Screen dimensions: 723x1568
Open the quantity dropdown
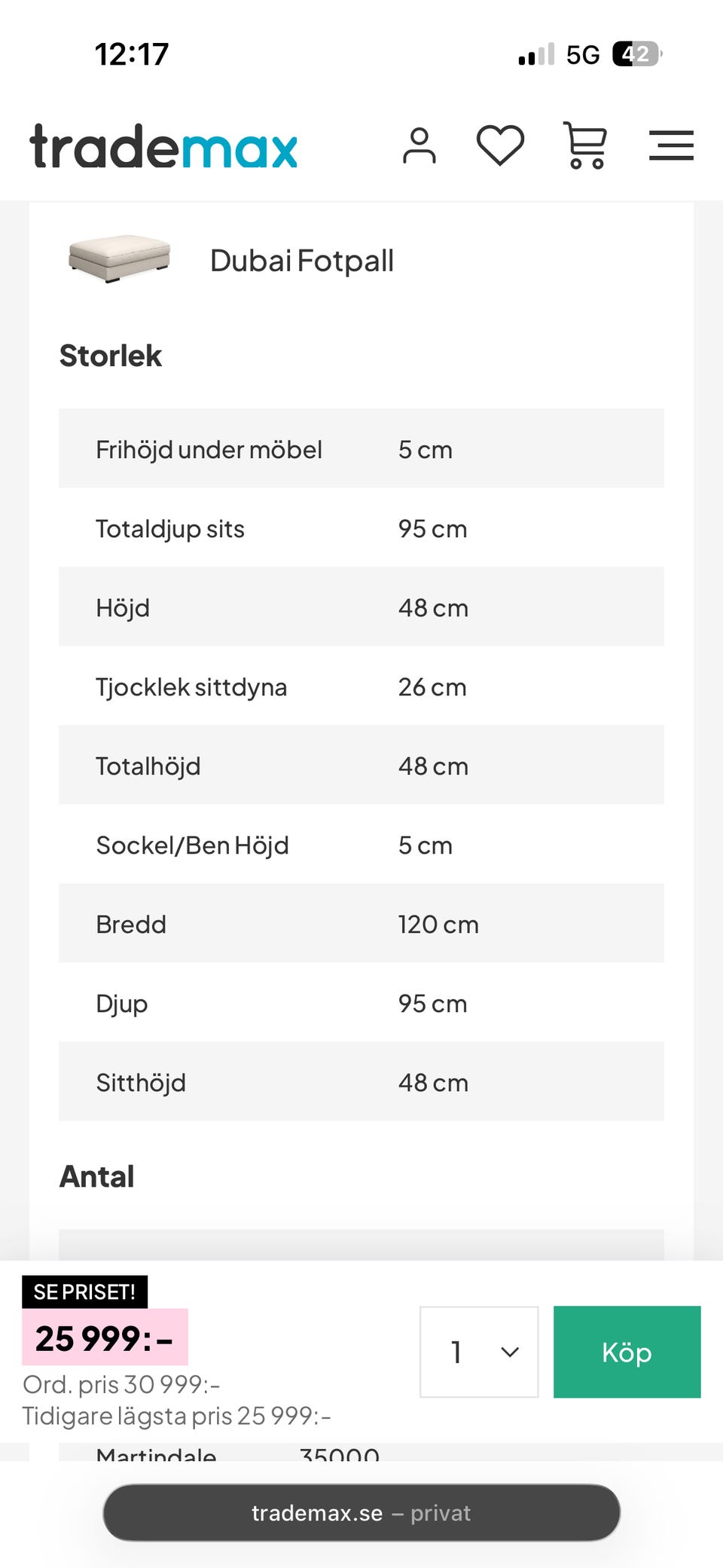click(x=479, y=1352)
